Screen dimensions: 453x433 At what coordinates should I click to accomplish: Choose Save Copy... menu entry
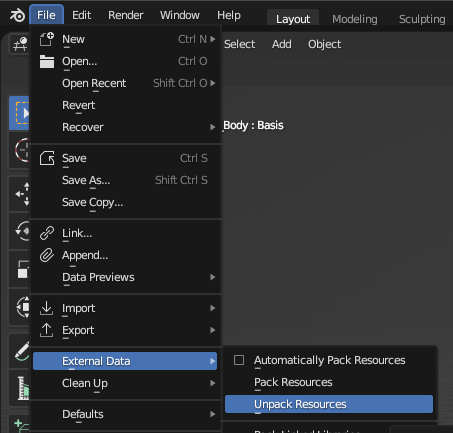(x=125, y=202)
